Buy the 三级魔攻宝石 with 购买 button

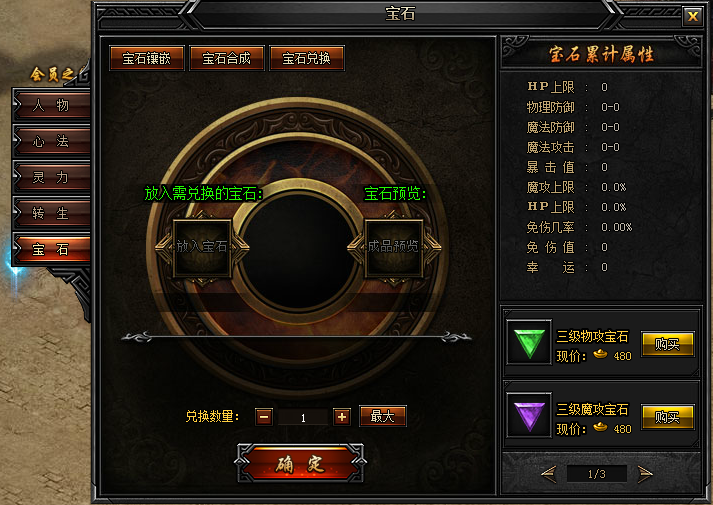point(668,417)
